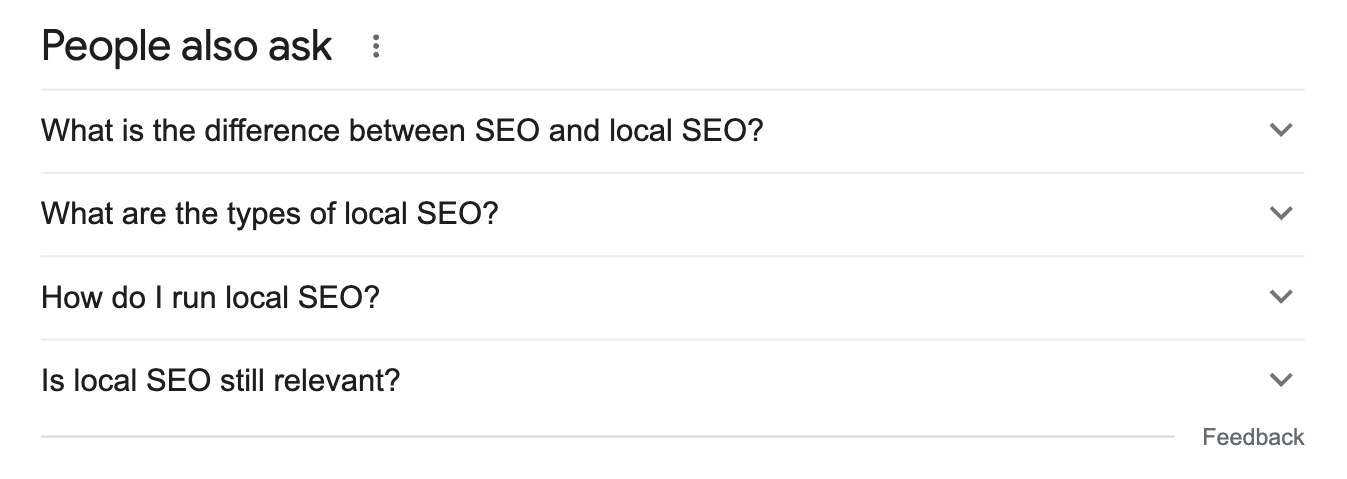Reveal whether local SEO is still relevant
Screen dimensions: 1347x479
point(220,381)
